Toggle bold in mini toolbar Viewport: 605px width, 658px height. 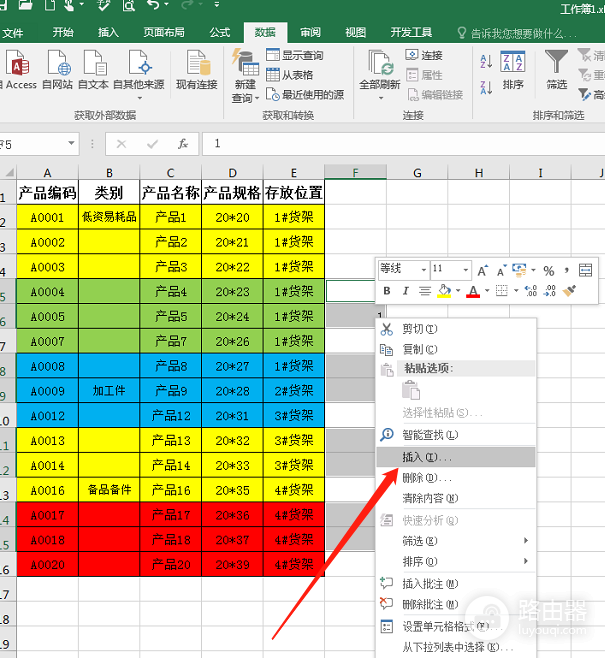tap(387, 291)
